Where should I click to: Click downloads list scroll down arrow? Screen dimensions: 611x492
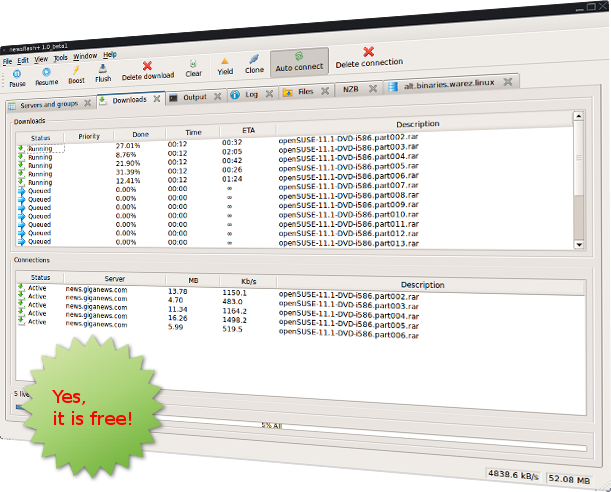pyautogui.click(x=579, y=245)
